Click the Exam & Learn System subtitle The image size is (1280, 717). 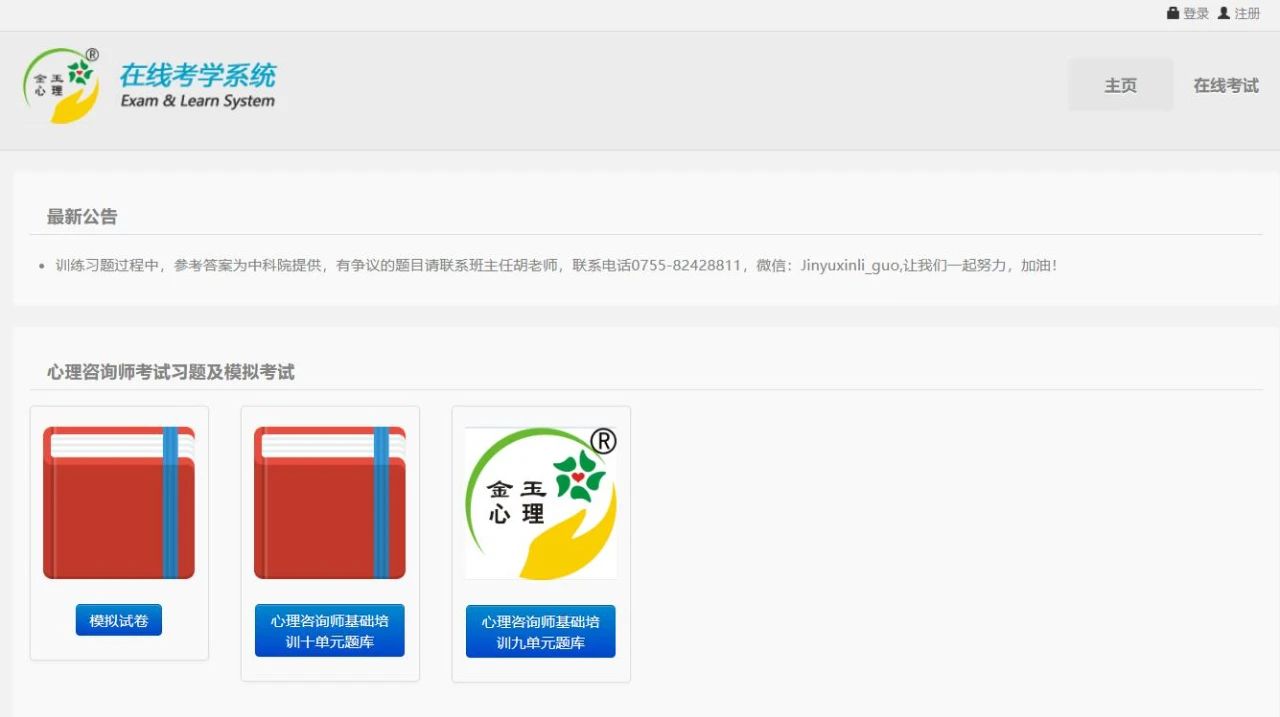pyautogui.click(x=198, y=101)
